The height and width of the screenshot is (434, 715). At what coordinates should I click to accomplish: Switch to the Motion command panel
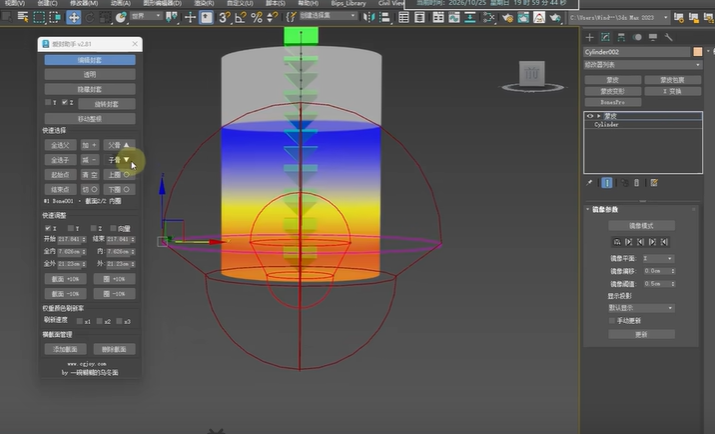[637, 37]
